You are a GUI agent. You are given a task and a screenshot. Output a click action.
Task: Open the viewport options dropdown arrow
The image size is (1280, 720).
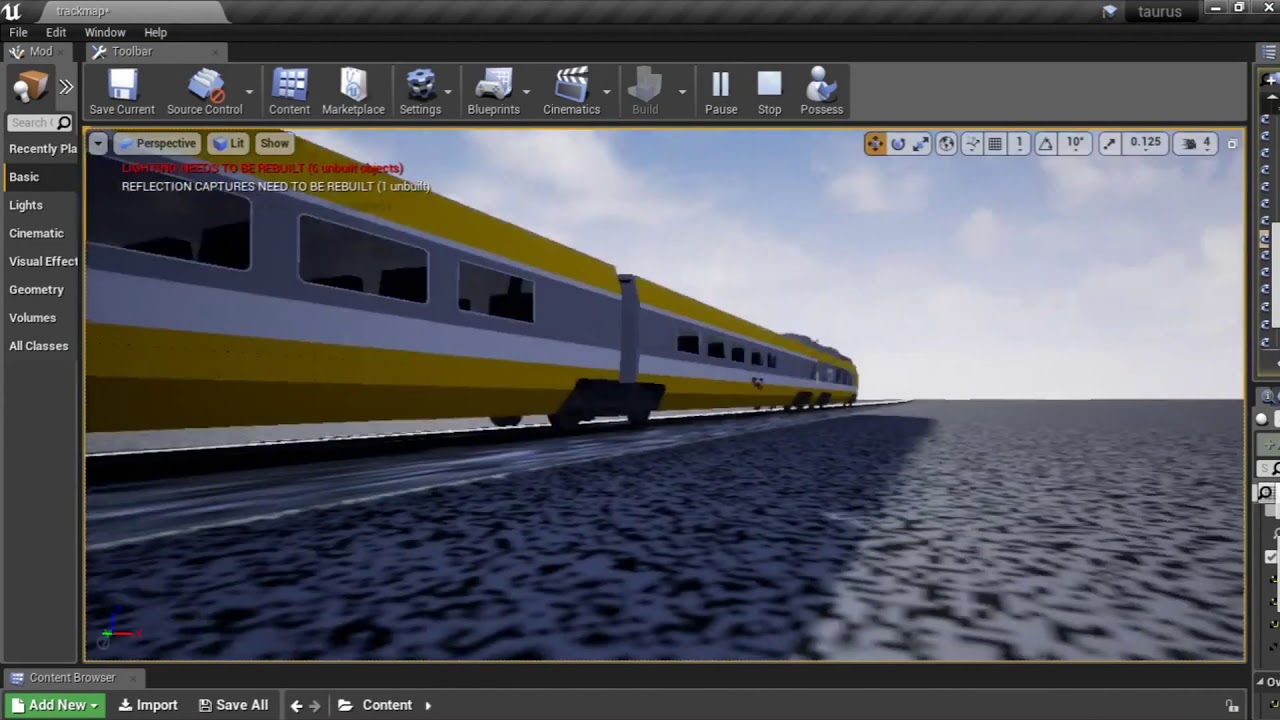(x=98, y=144)
